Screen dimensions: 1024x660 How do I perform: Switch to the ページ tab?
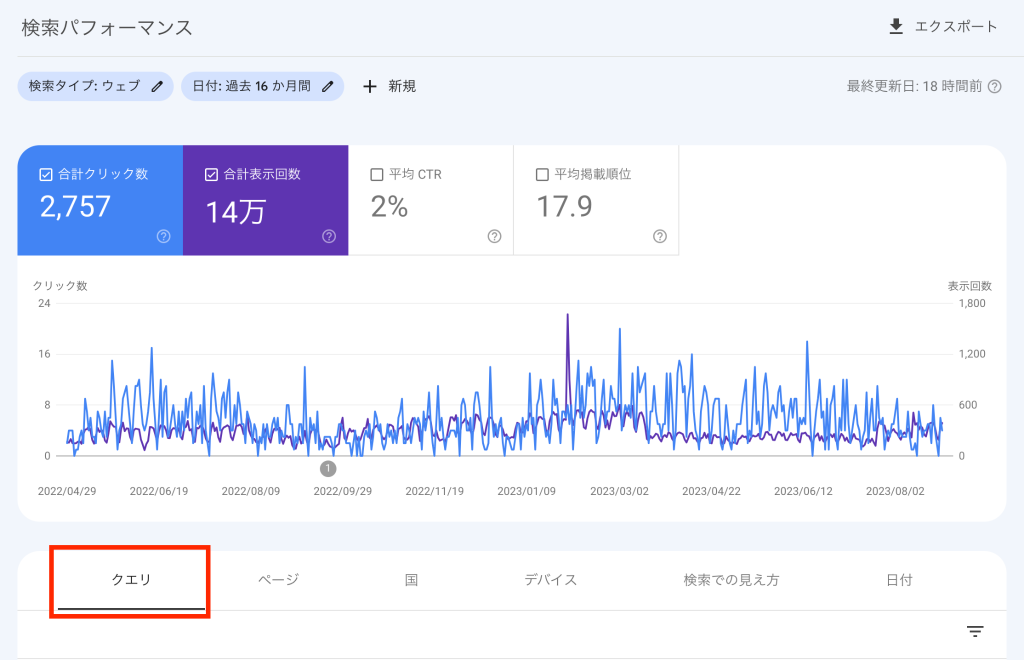click(278, 580)
